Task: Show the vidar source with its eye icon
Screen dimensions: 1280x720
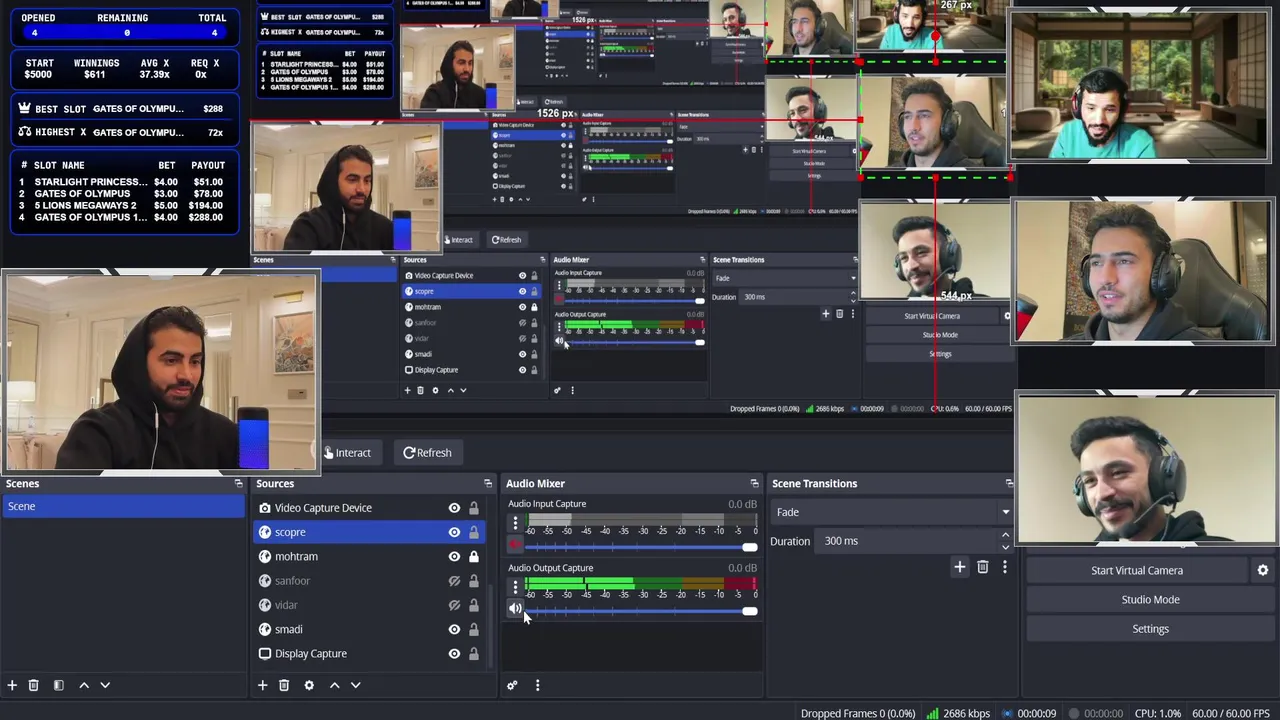Action: coord(454,605)
